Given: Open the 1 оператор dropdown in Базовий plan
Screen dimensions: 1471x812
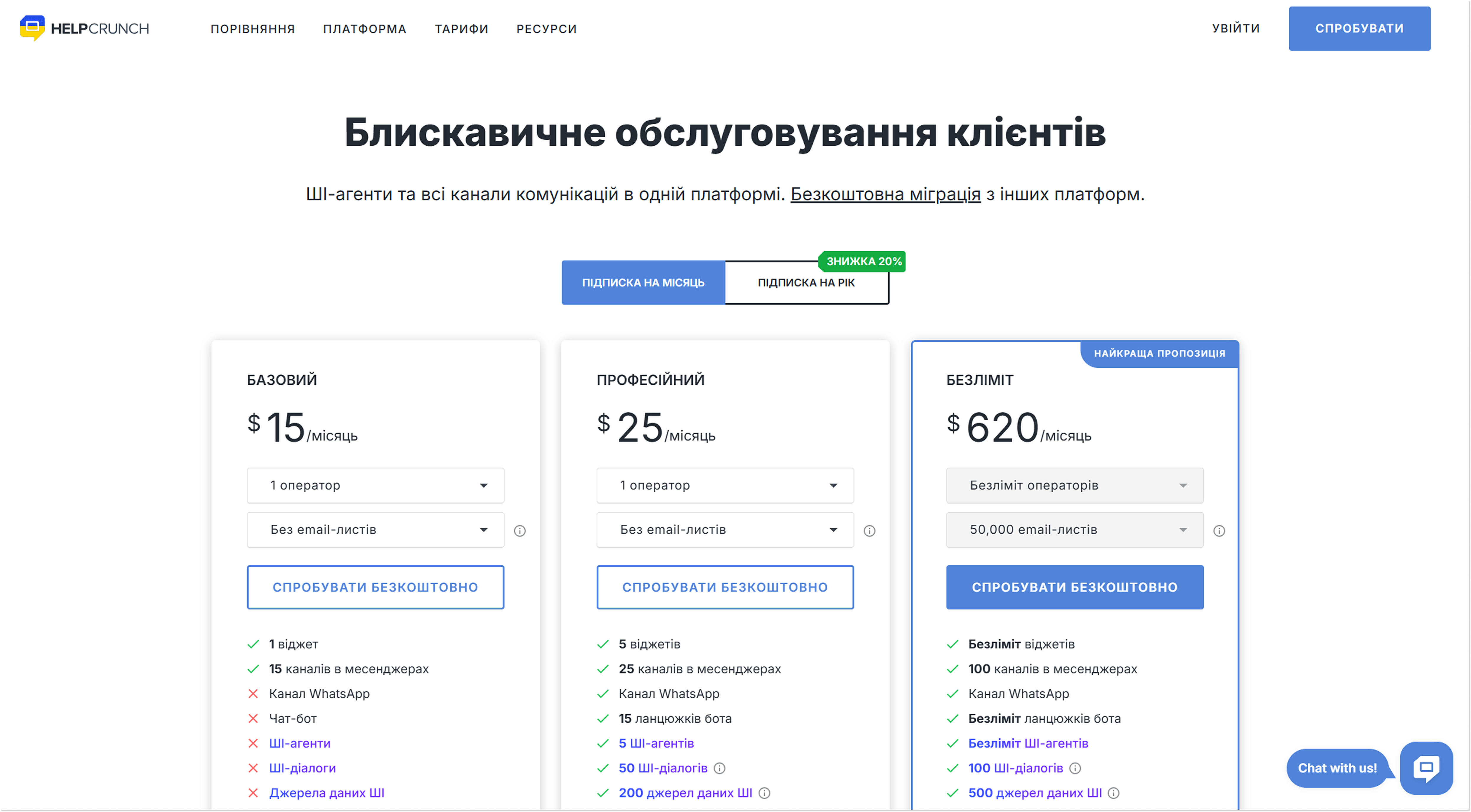Looking at the screenshot, I should point(375,485).
